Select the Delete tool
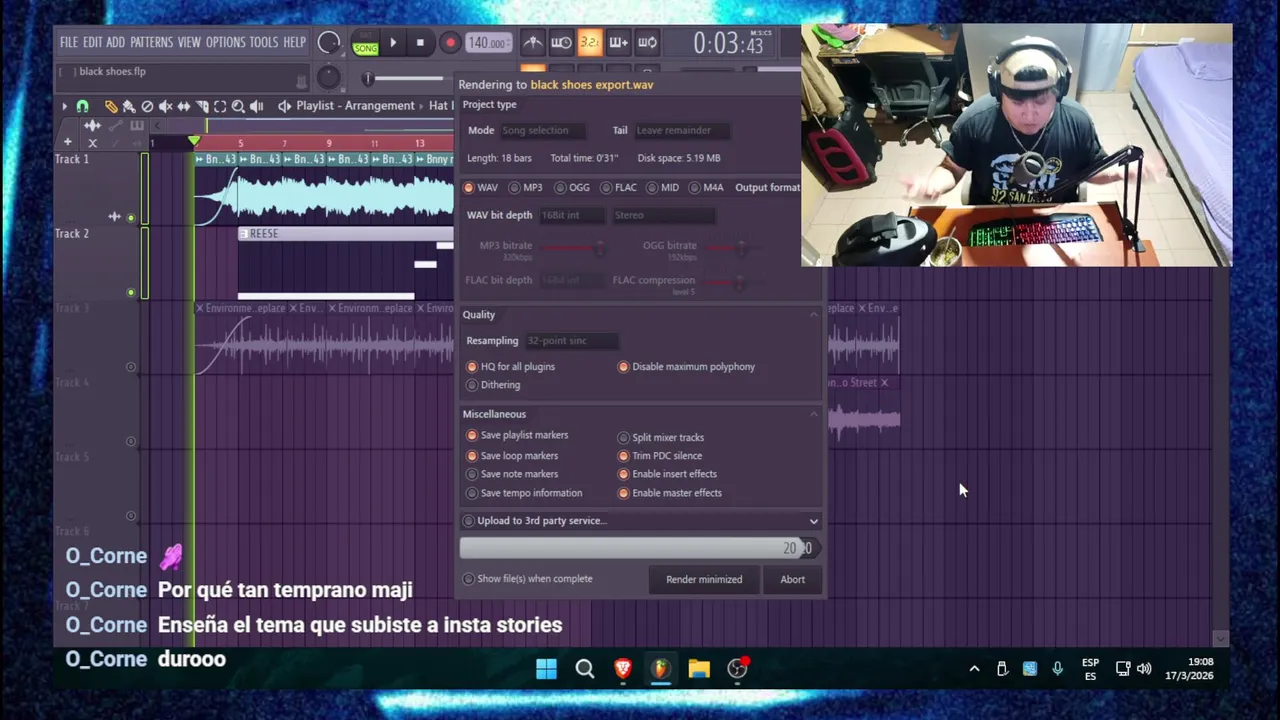Viewport: 1280px width, 720px height. coord(147,106)
